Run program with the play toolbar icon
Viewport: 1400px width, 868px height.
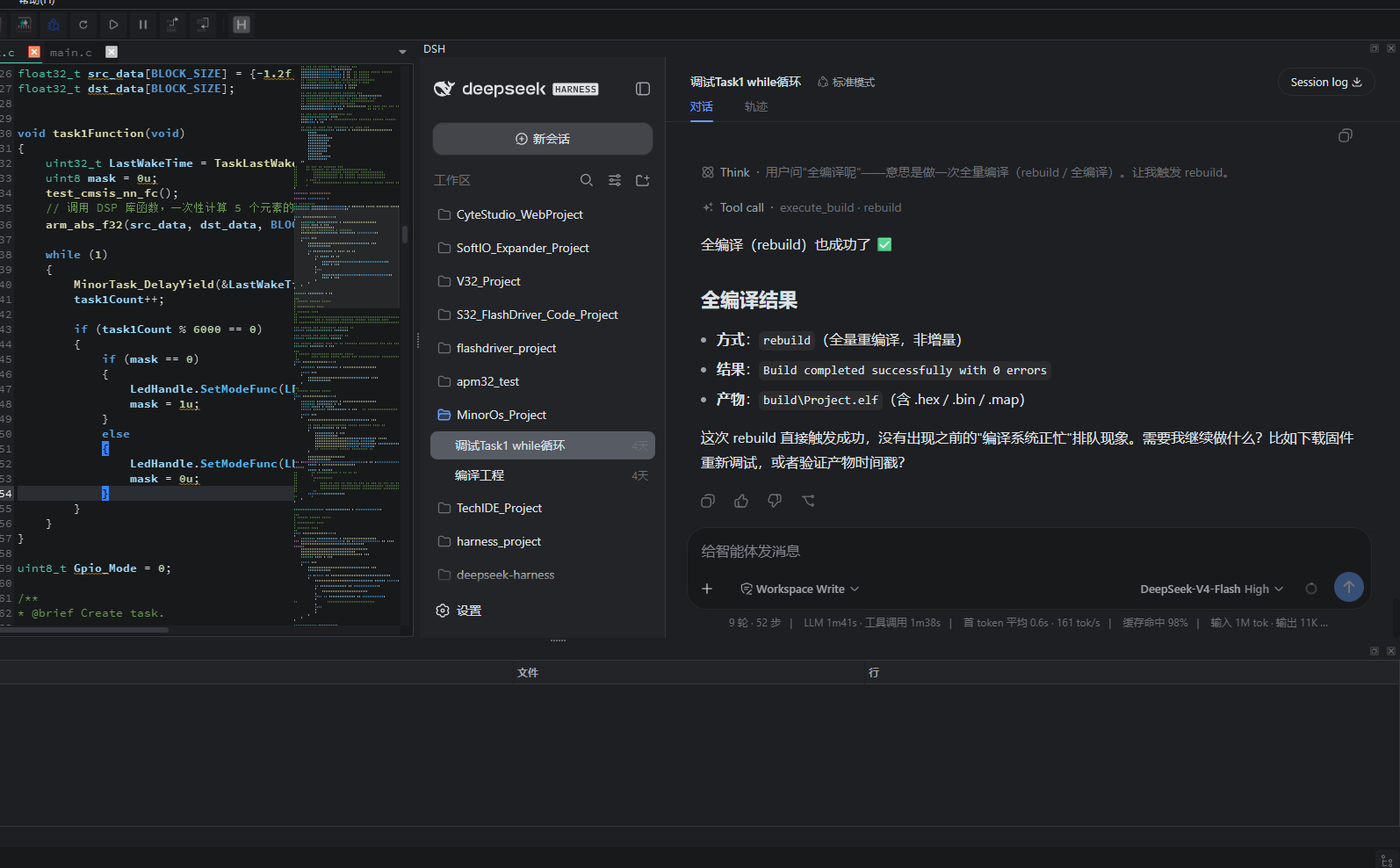pyautogui.click(x=113, y=24)
